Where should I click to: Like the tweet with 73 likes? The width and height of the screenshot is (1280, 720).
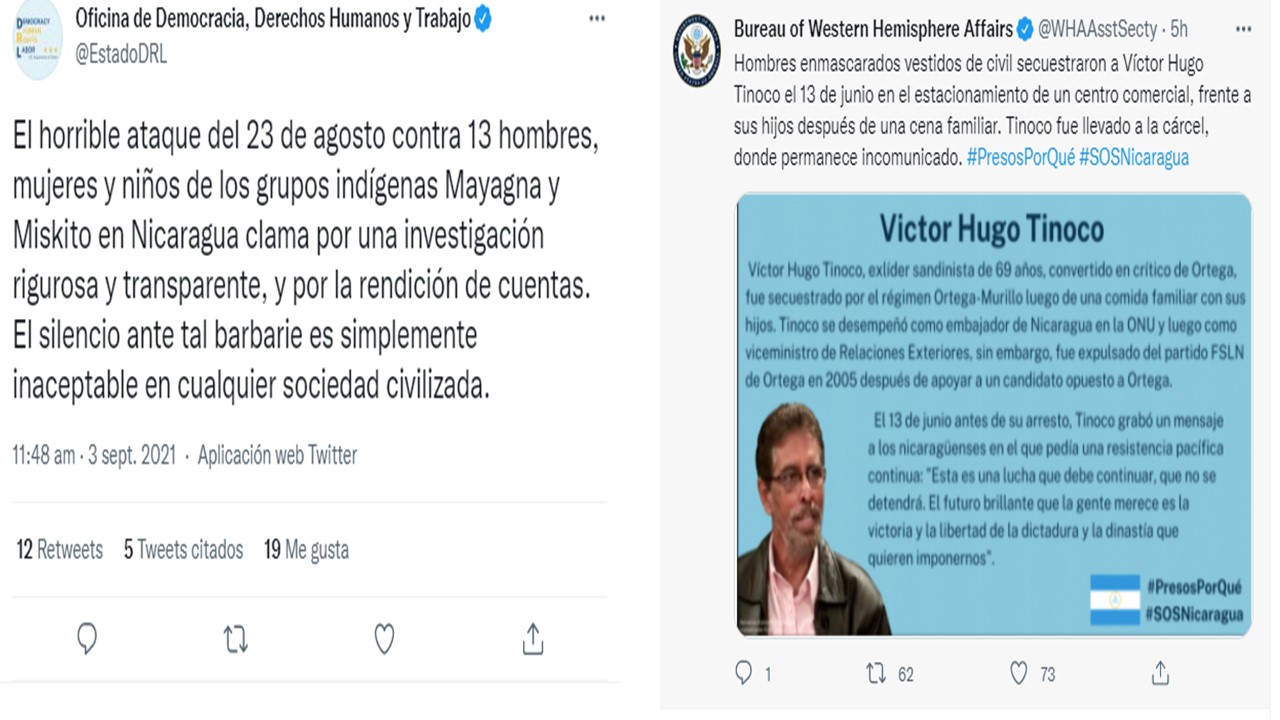coord(1019,674)
